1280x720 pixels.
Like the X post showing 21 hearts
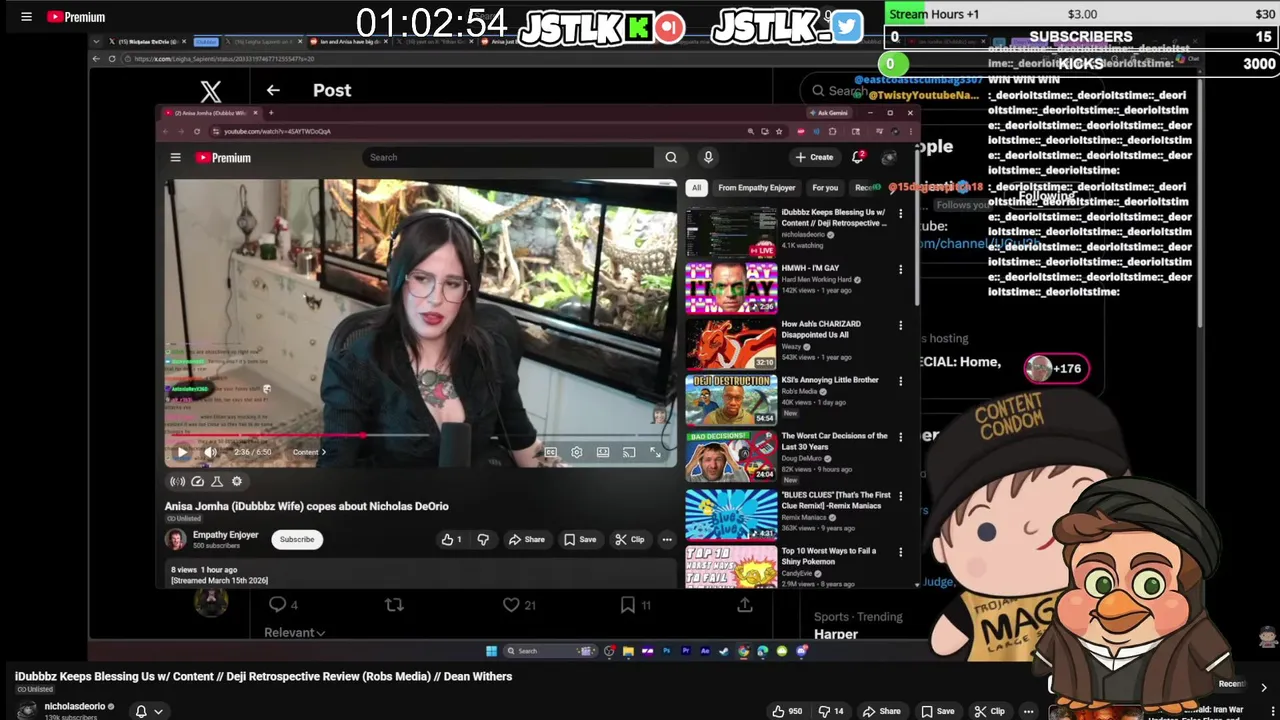pos(519,604)
